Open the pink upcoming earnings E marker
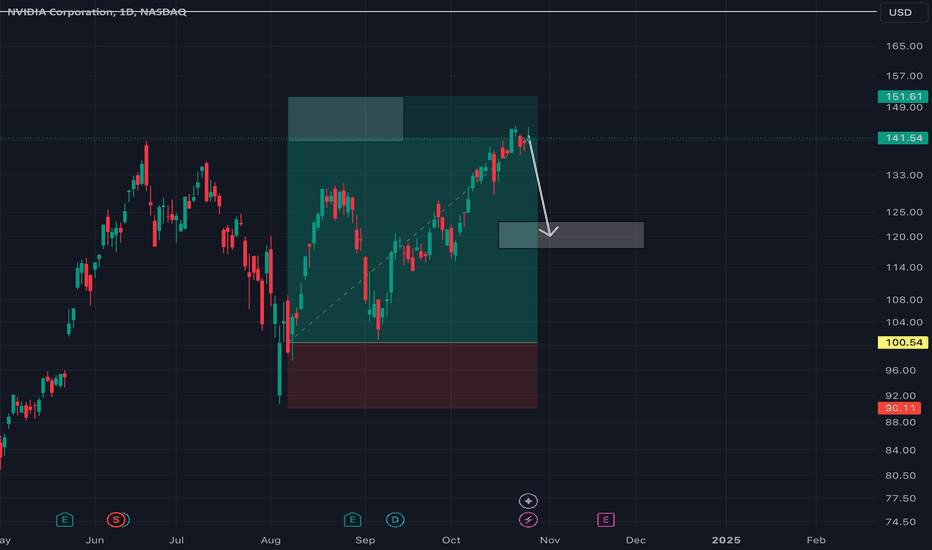Viewport: 932px width, 550px height. pyautogui.click(x=606, y=520)
